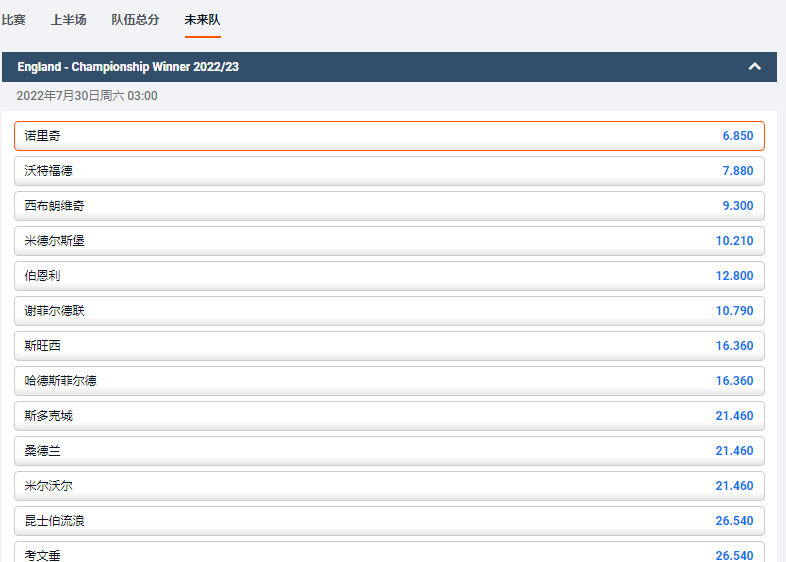The image size is (786, 562).
Task: Pick 斯旺西 odds 16.360
Action: [x=389, y=346]
